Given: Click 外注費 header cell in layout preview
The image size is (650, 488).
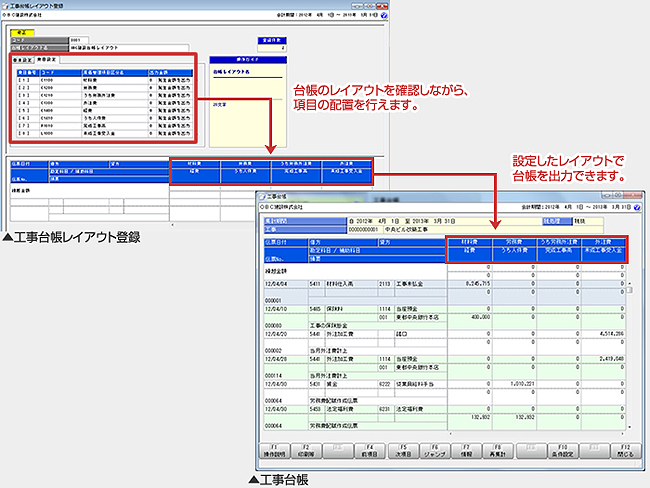Looking at the screenshot, I should (347, 164).
